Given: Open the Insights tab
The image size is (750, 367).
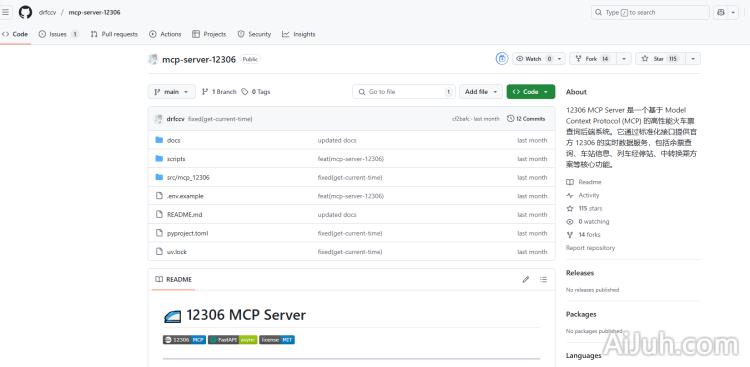Looking at the screenshot, I should pos(298,34).
